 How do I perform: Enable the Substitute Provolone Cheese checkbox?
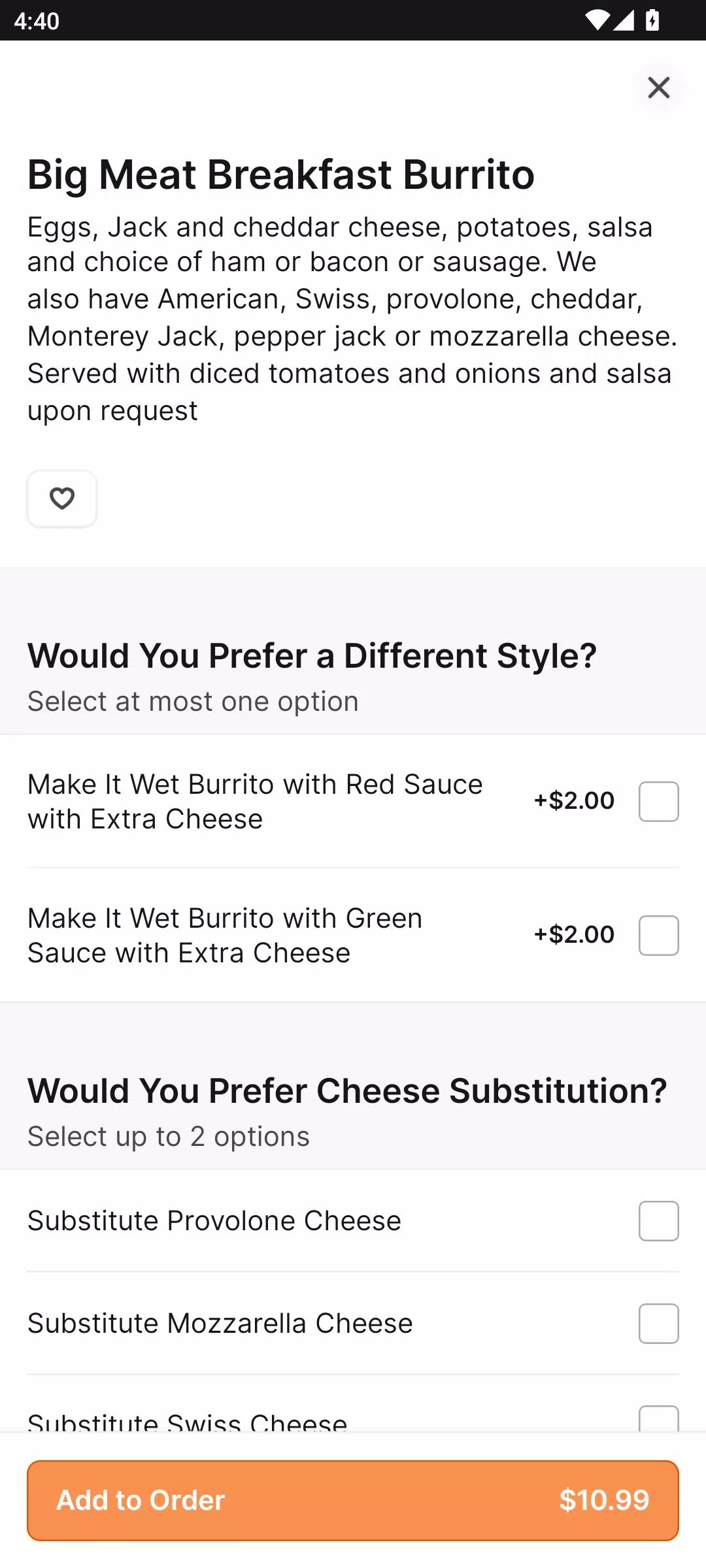coord(658,1220)
